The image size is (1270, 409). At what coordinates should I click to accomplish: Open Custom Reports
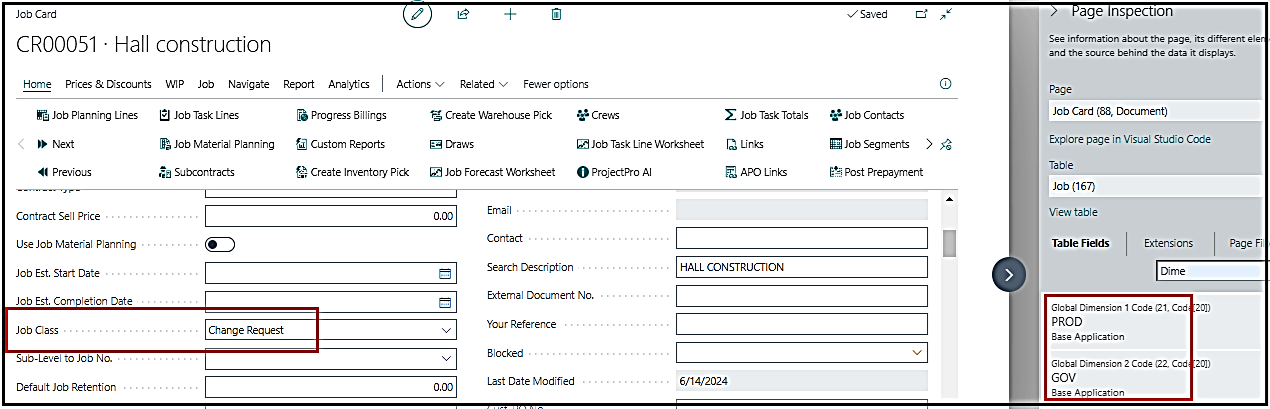pyautogui.click(x=340, y=144)
